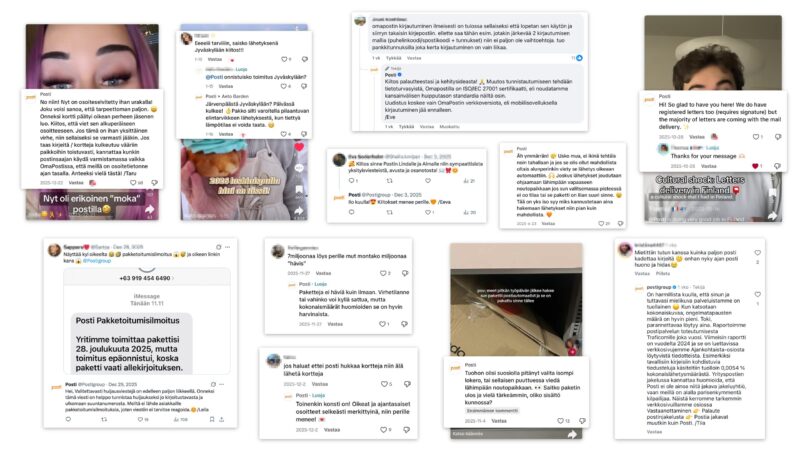Click share arrow on the cupcake video
800x450 pixels.
click(x=299, y=210)
